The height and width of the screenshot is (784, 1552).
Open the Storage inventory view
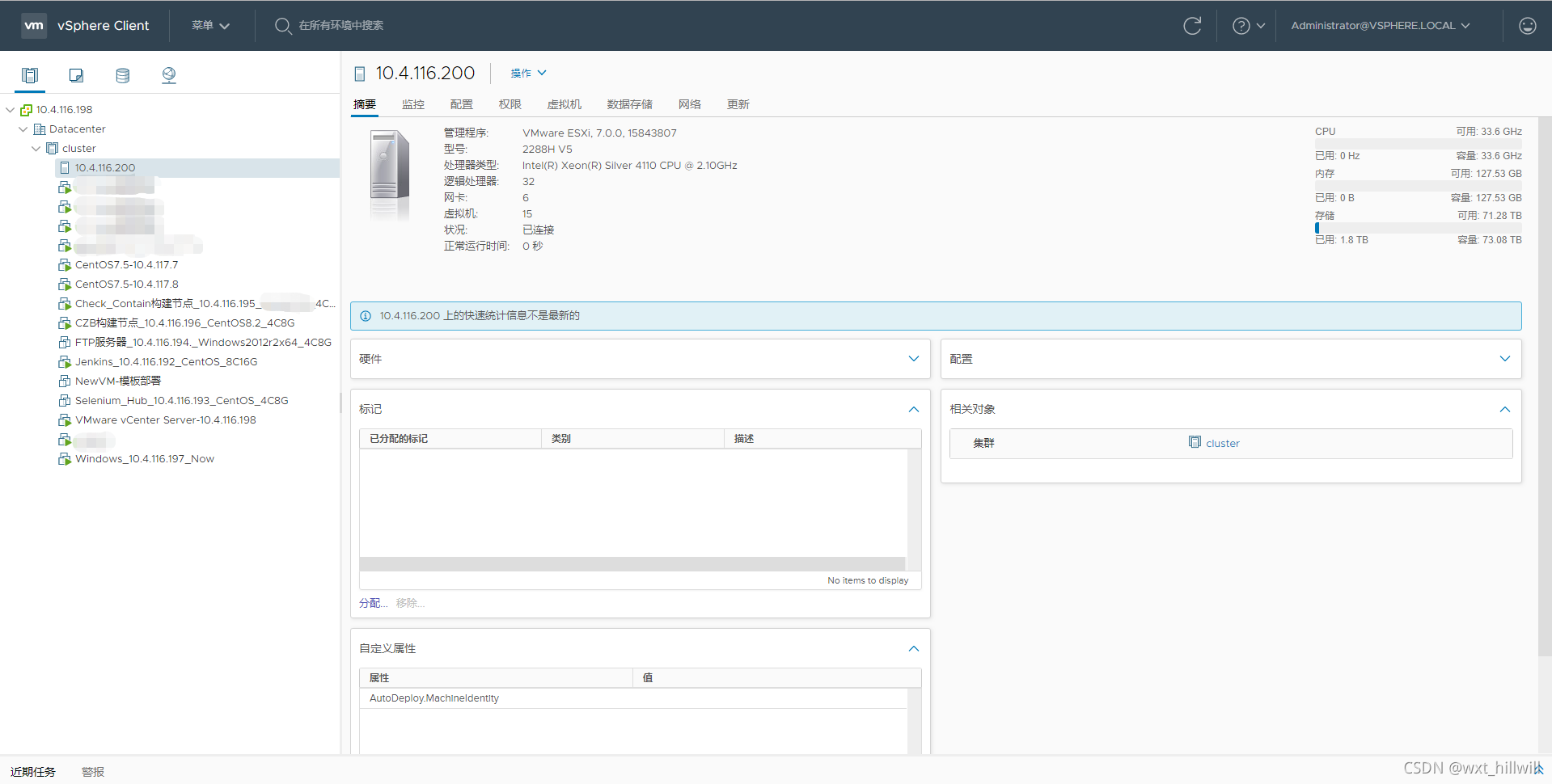(x=123, y=75)
